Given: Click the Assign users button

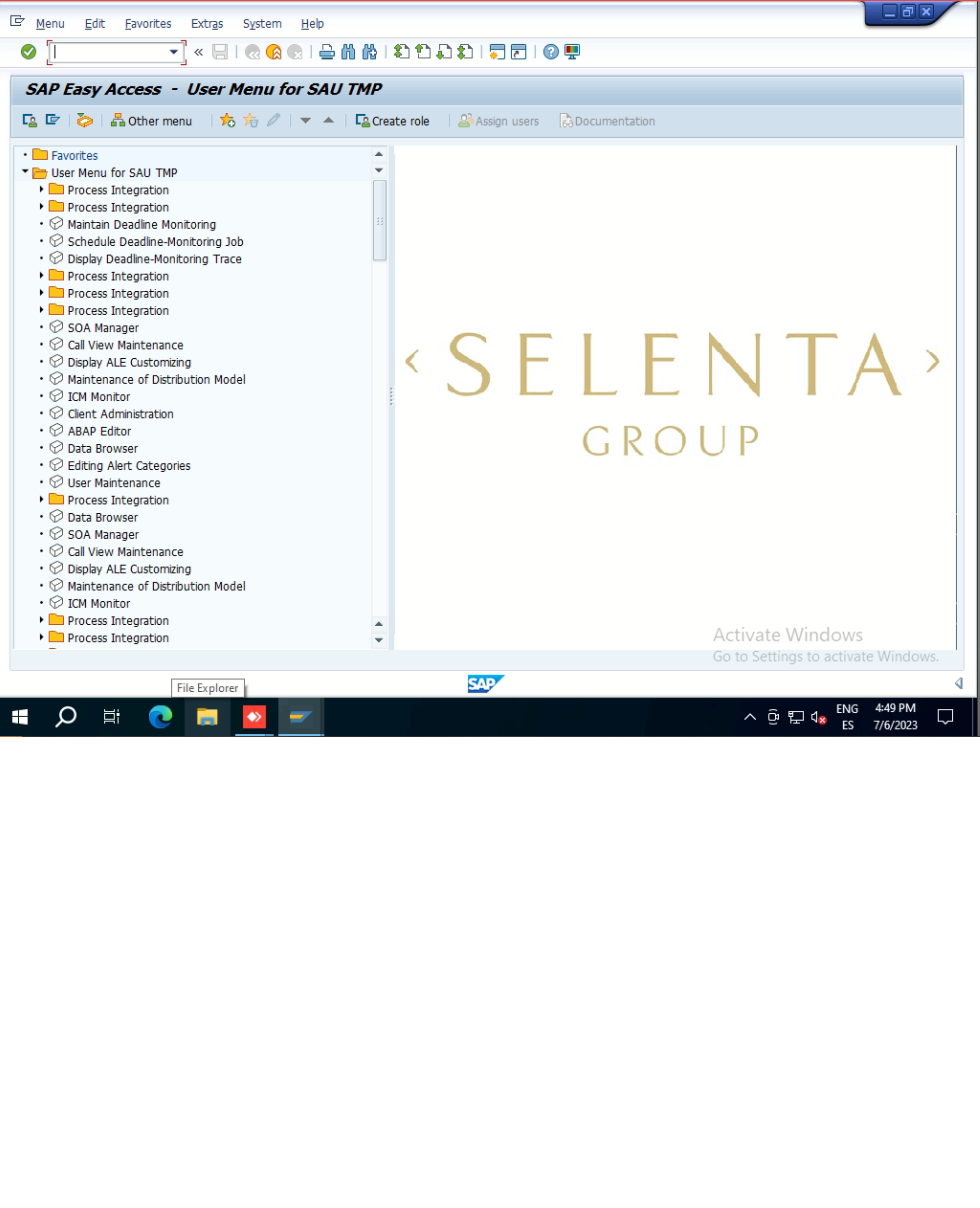Looking at the screenshot, I should click(498, 121).
